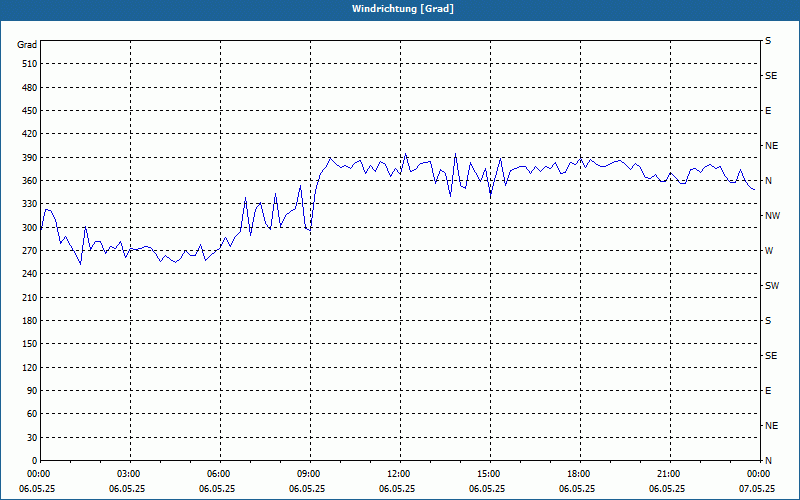This screenshot has height=500, width=800.
Task: Click the 06:00 time axis label
Action: click(x=220, y=474)
